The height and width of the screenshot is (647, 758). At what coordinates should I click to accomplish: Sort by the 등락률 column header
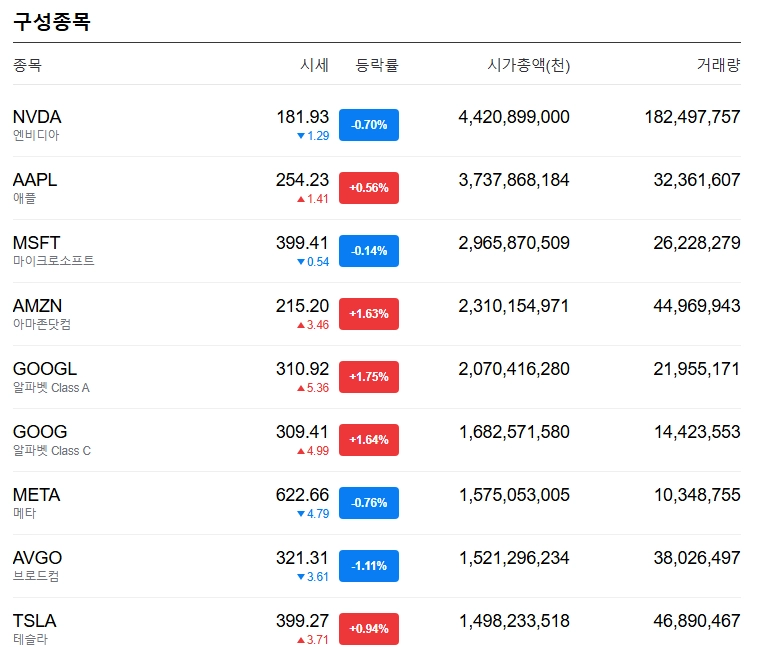pyautogui.click(x=377, y=66)
